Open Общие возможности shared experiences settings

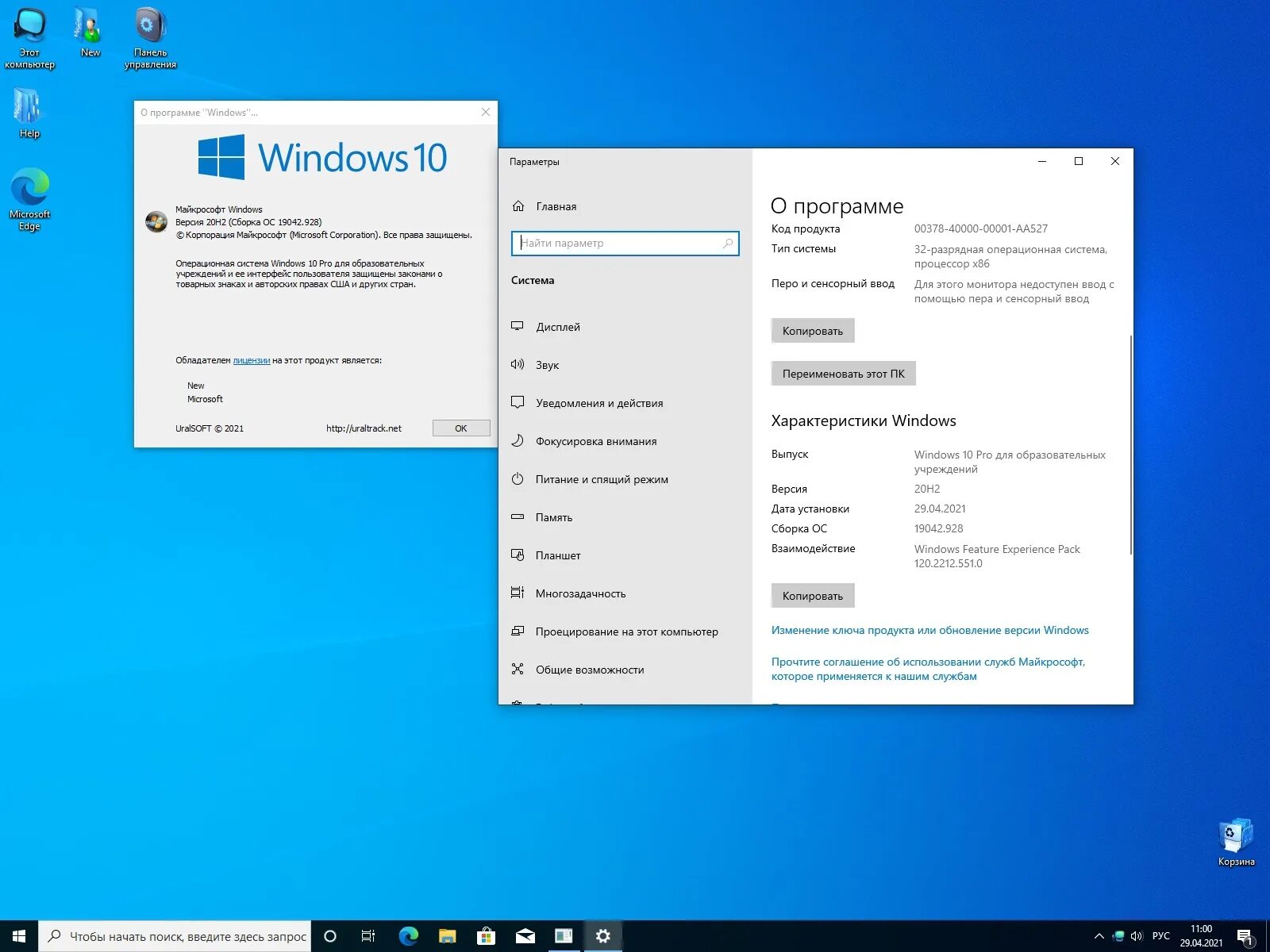pyautogui.click(x=625, y=670)
